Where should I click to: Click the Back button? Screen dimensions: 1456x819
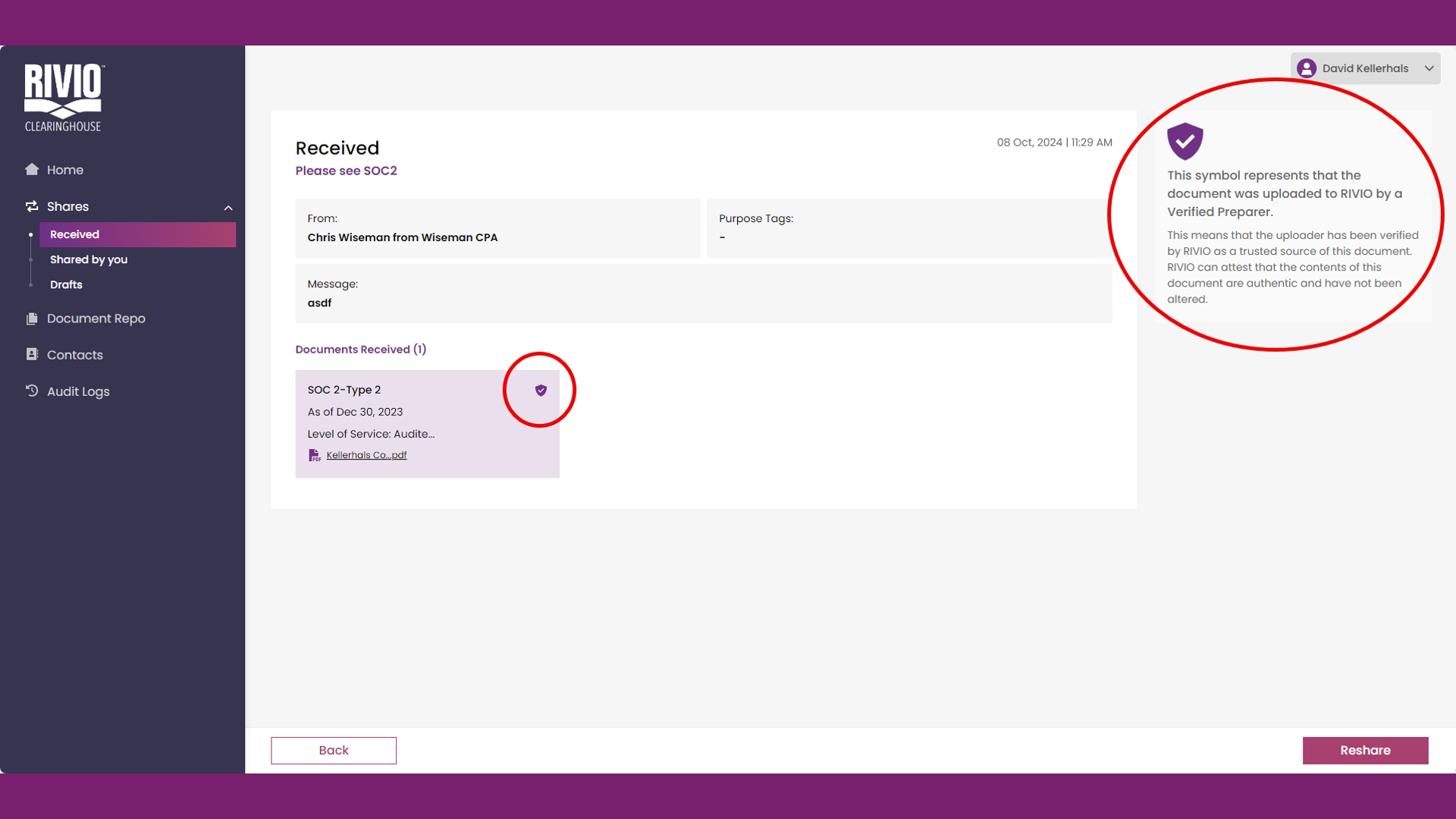coord(334,750)
